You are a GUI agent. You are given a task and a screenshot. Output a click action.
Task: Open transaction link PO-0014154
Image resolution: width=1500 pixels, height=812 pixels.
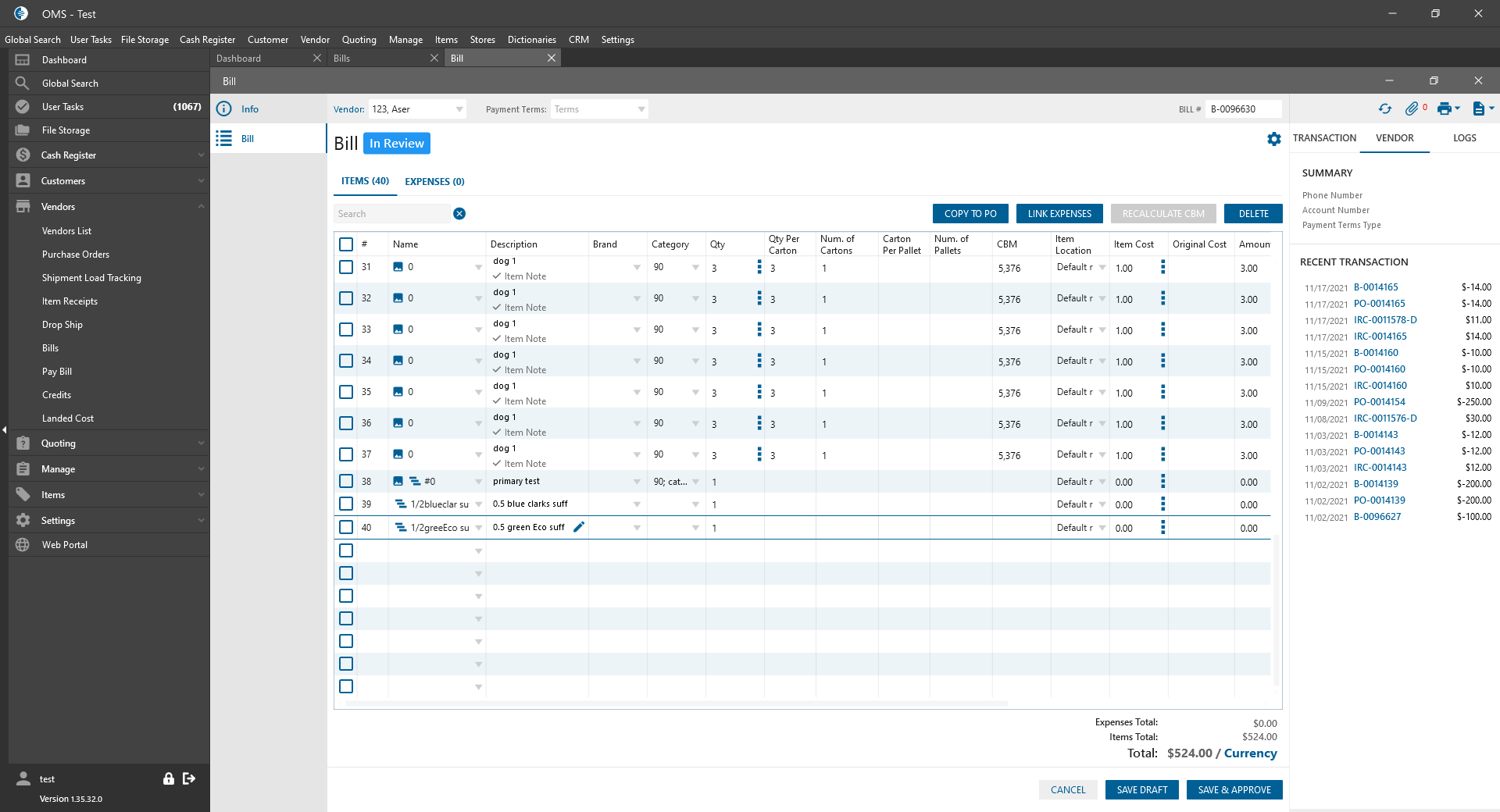click(x=1379, y=402)
